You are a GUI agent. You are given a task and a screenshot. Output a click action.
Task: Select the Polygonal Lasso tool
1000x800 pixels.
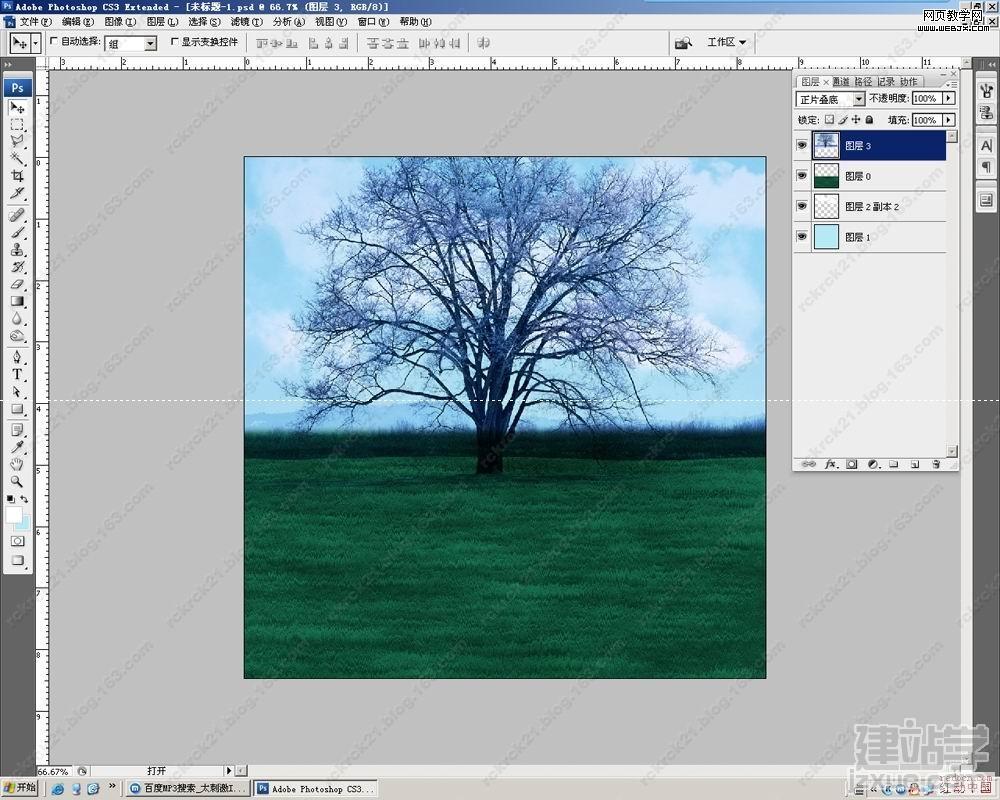tap(17, 142)
